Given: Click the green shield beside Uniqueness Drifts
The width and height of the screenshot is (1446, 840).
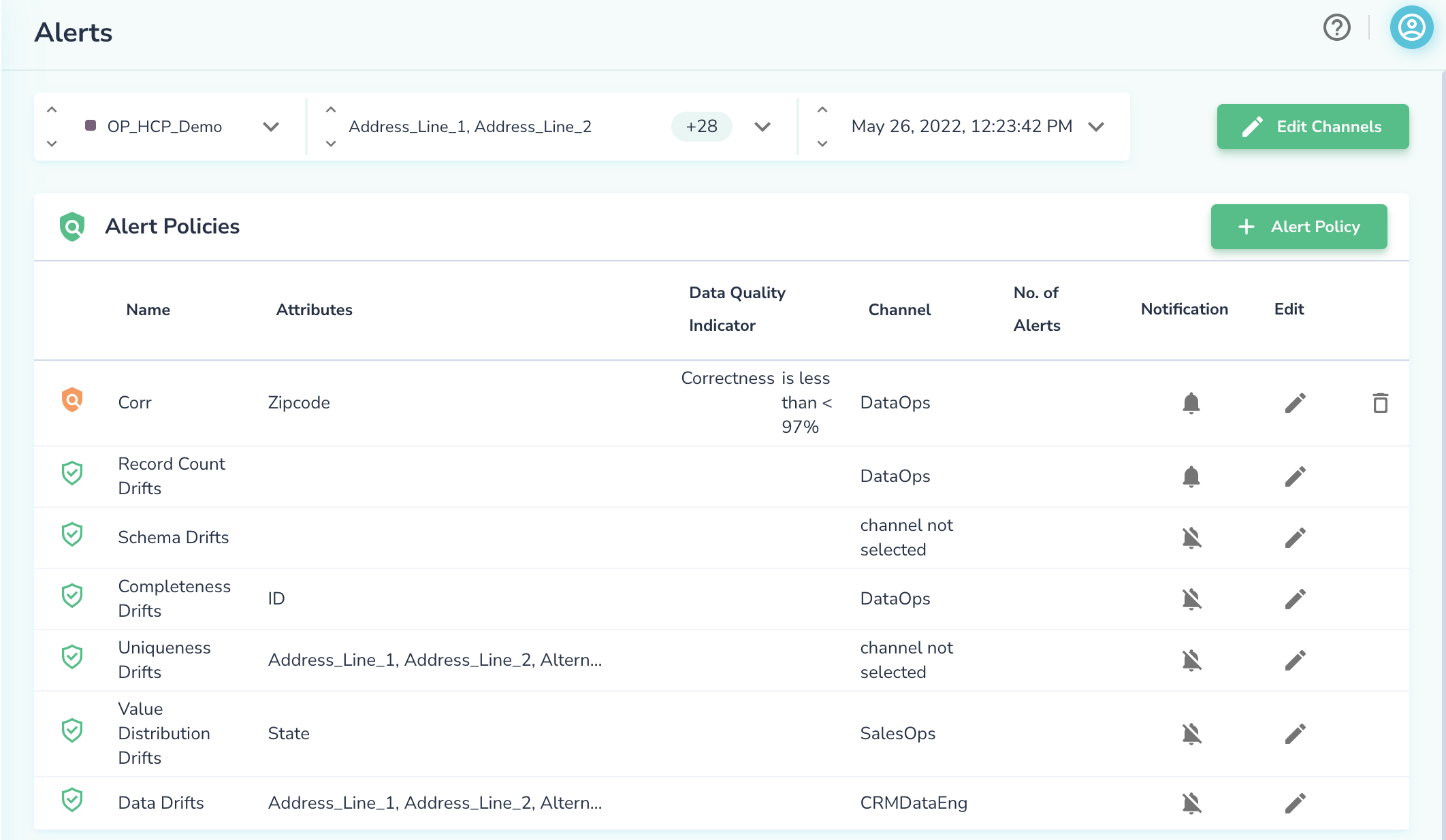Looking at the screenshot, I should 72,658.
